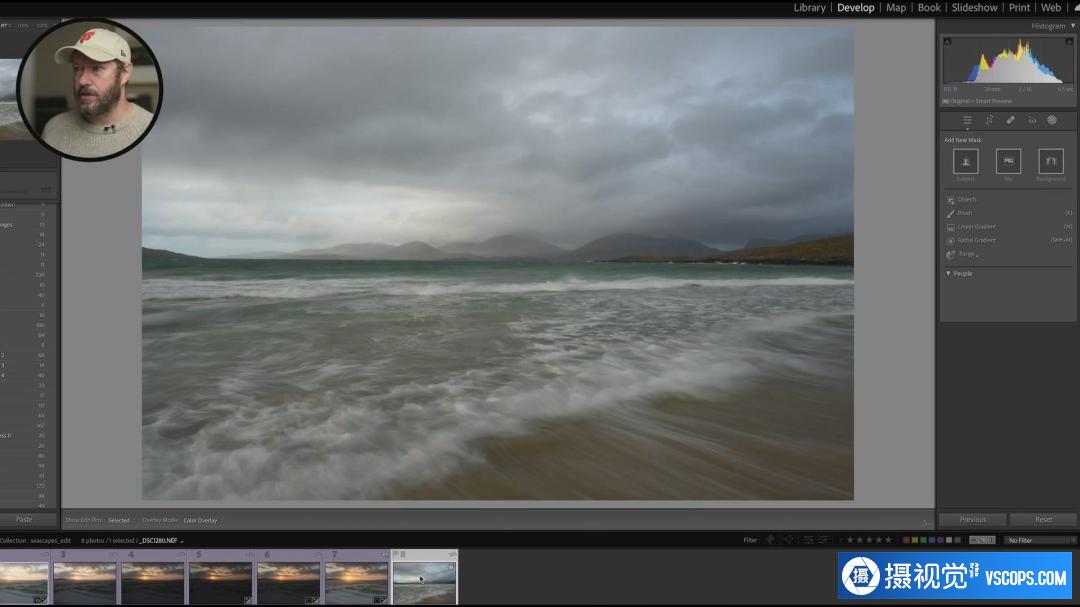Viewport: 1080px width, 607px height.
Task: Filter by the red color label
Action: [x=906, y=540]
